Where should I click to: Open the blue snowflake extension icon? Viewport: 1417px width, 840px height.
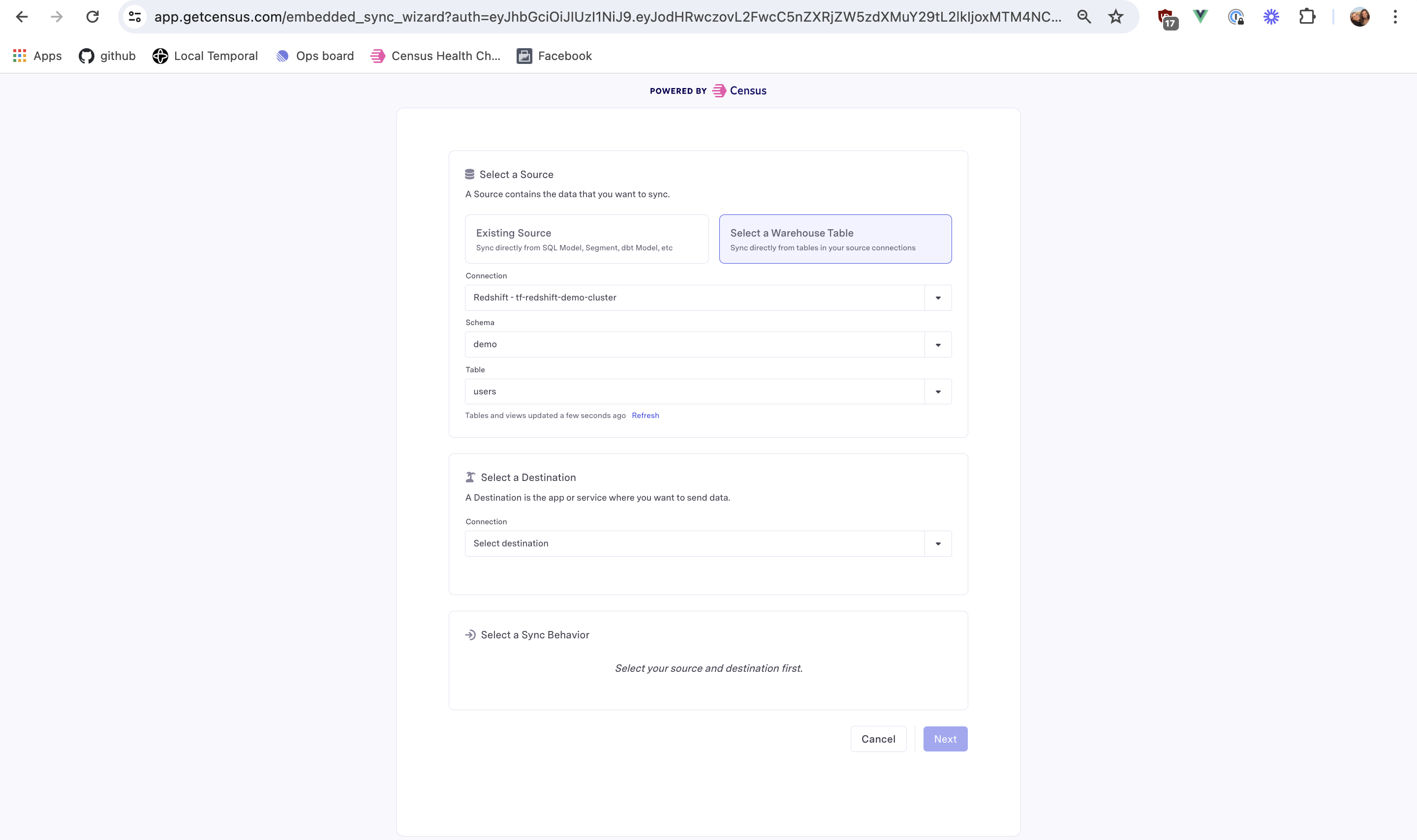pos(1271,17)
